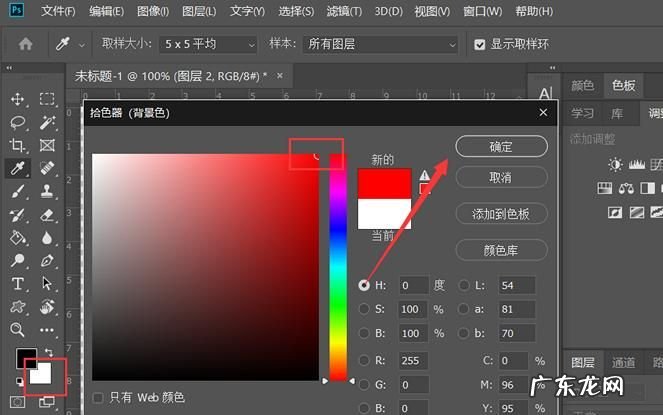Select the Zoom magnifier tool

pos(17,329)
